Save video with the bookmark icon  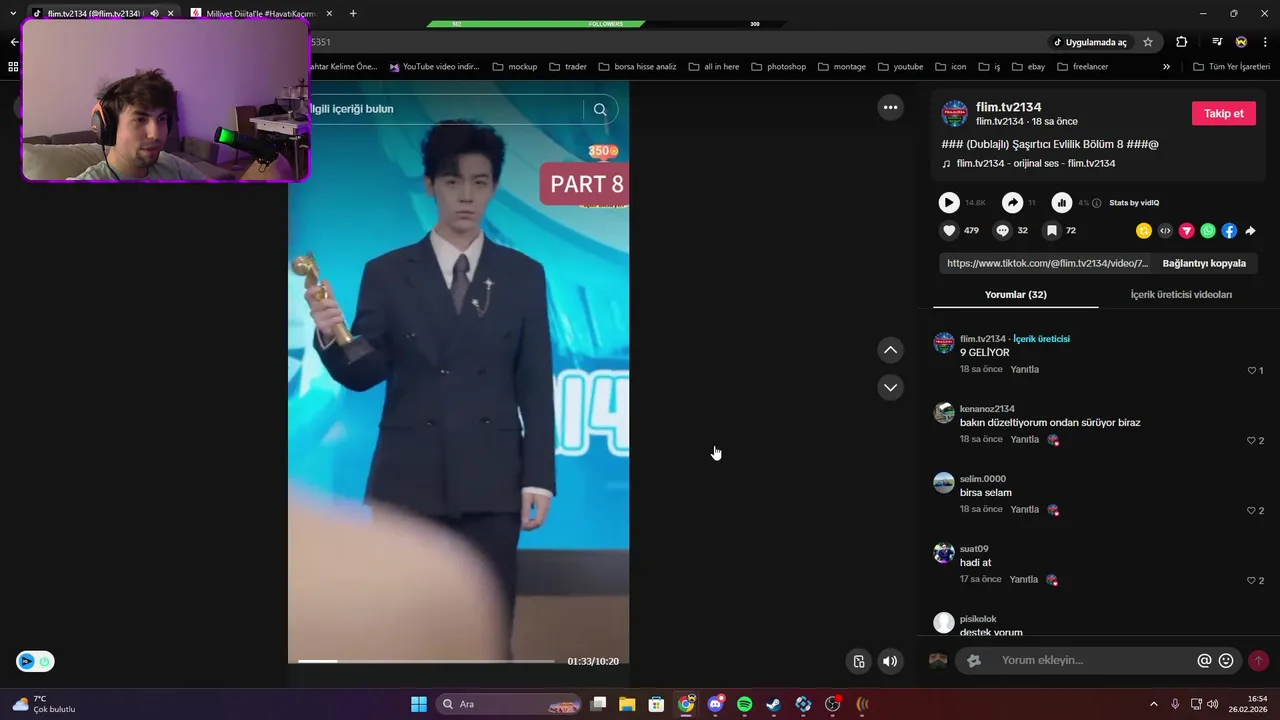[1051, 230]
